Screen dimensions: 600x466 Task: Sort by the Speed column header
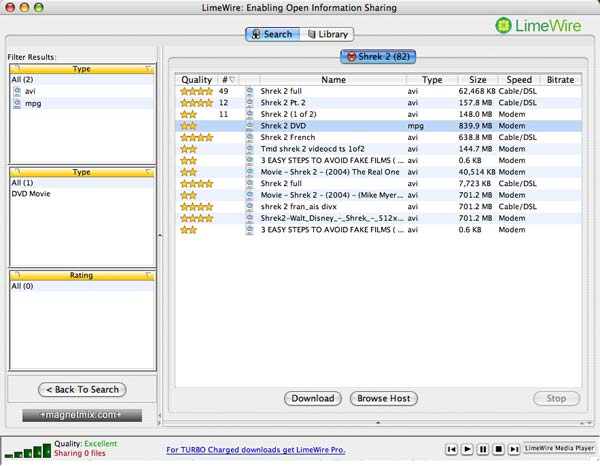tap(519, 80)
